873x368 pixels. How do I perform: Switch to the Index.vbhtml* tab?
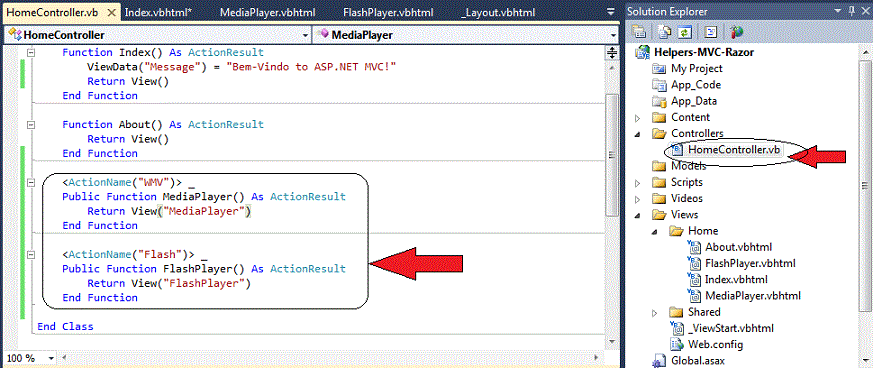tap(158, 12)
